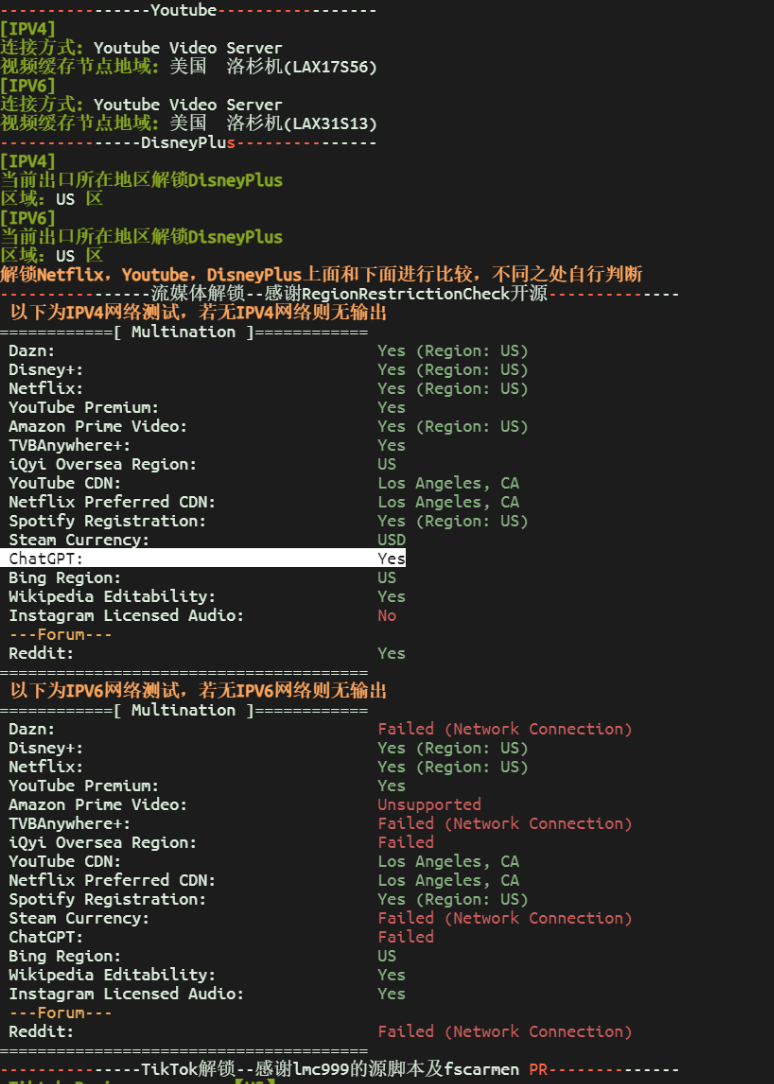Click Spotify Registration row in IPV6 test
Screen dimensions: 774x1084
(268, 899)
